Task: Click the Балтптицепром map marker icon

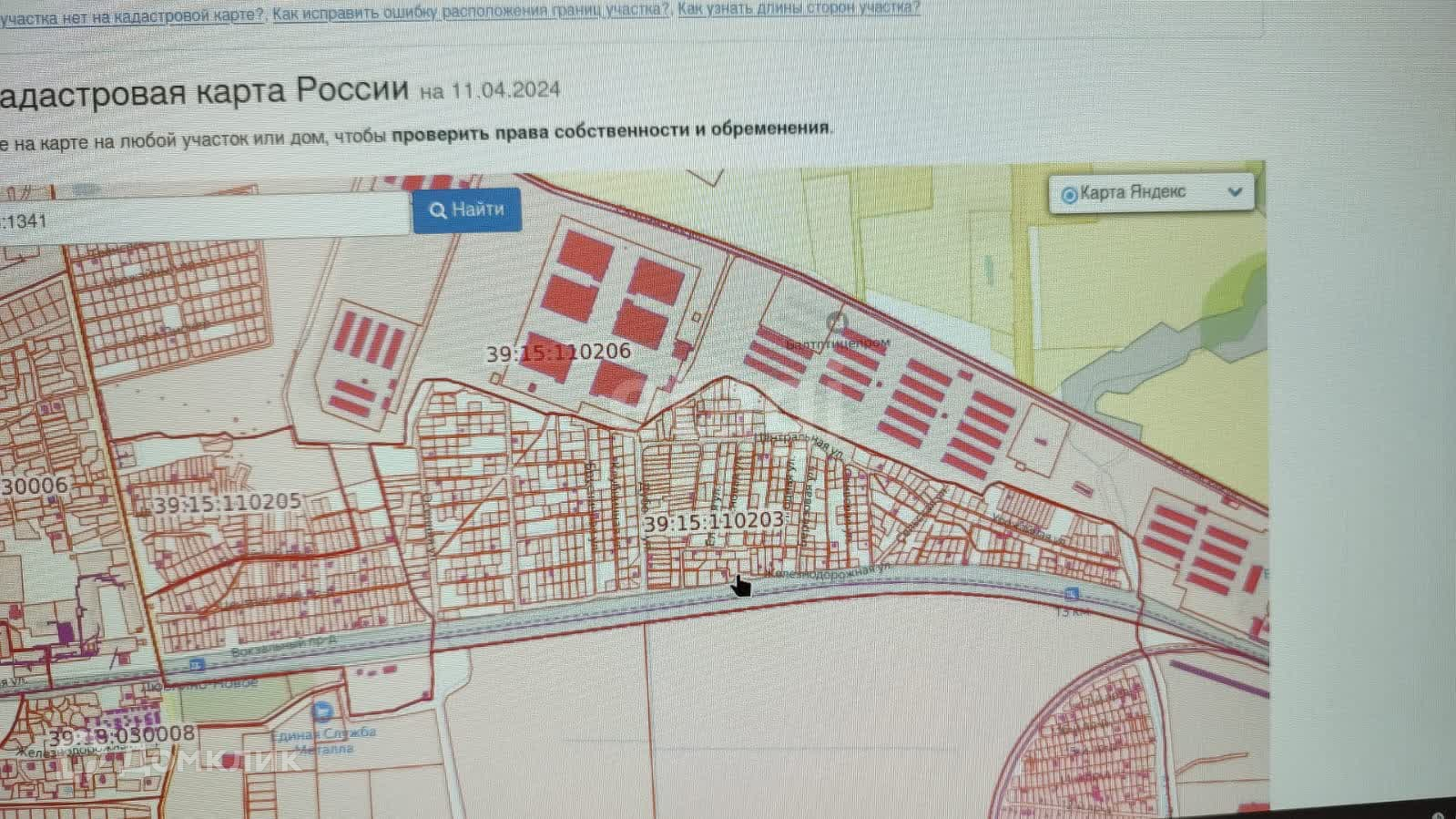Action: pos(836,322)
